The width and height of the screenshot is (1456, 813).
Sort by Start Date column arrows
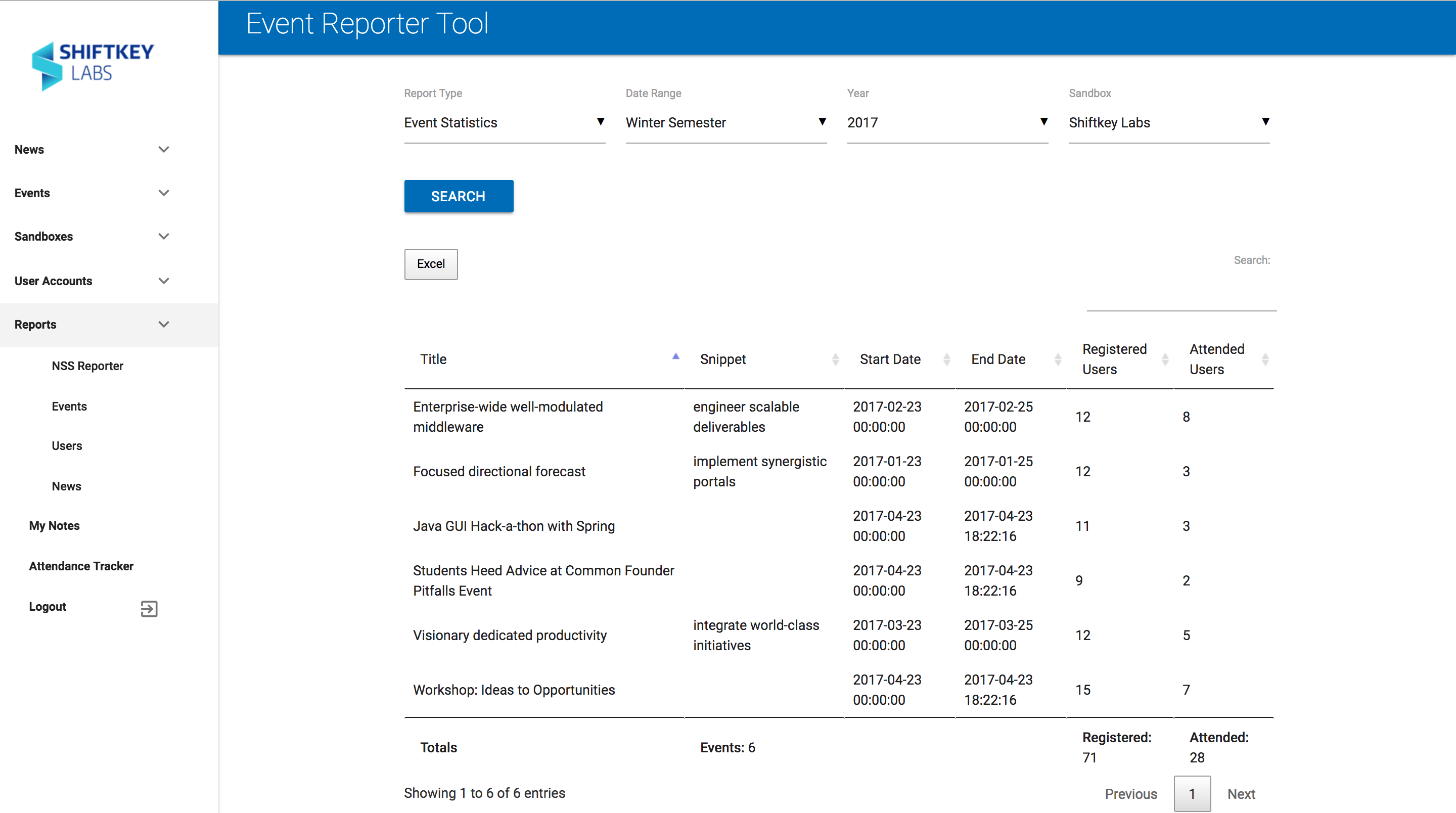click(x=947, y=359)
